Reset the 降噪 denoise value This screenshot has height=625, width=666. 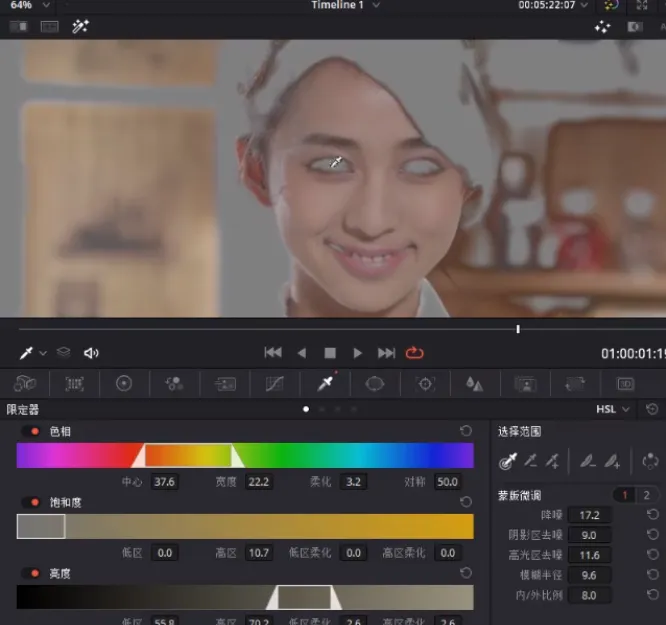(652, 515)
